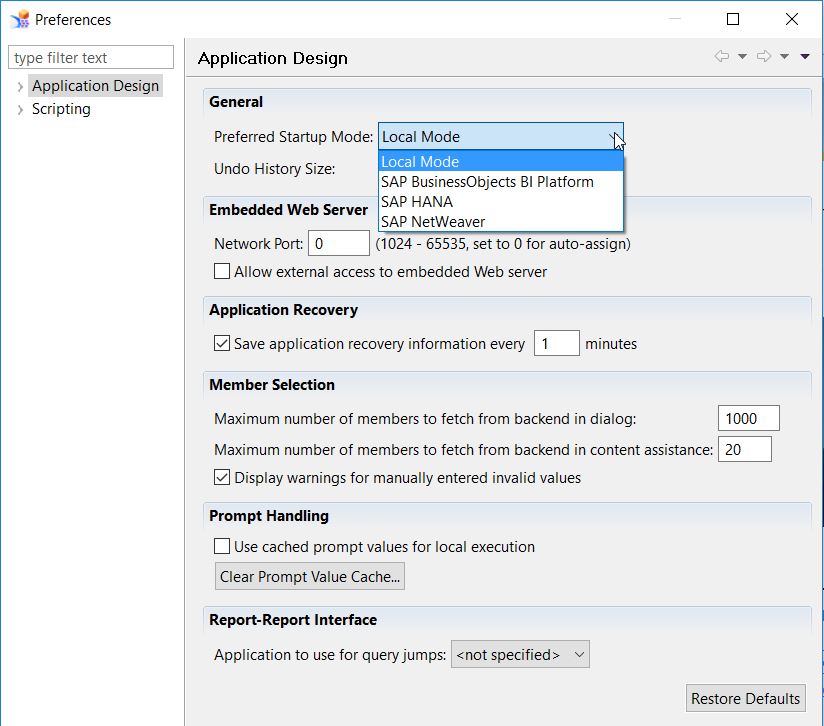Click the members in dialog field showing 1000
This screenshot has width=824, height=726.
coord(748,418)
